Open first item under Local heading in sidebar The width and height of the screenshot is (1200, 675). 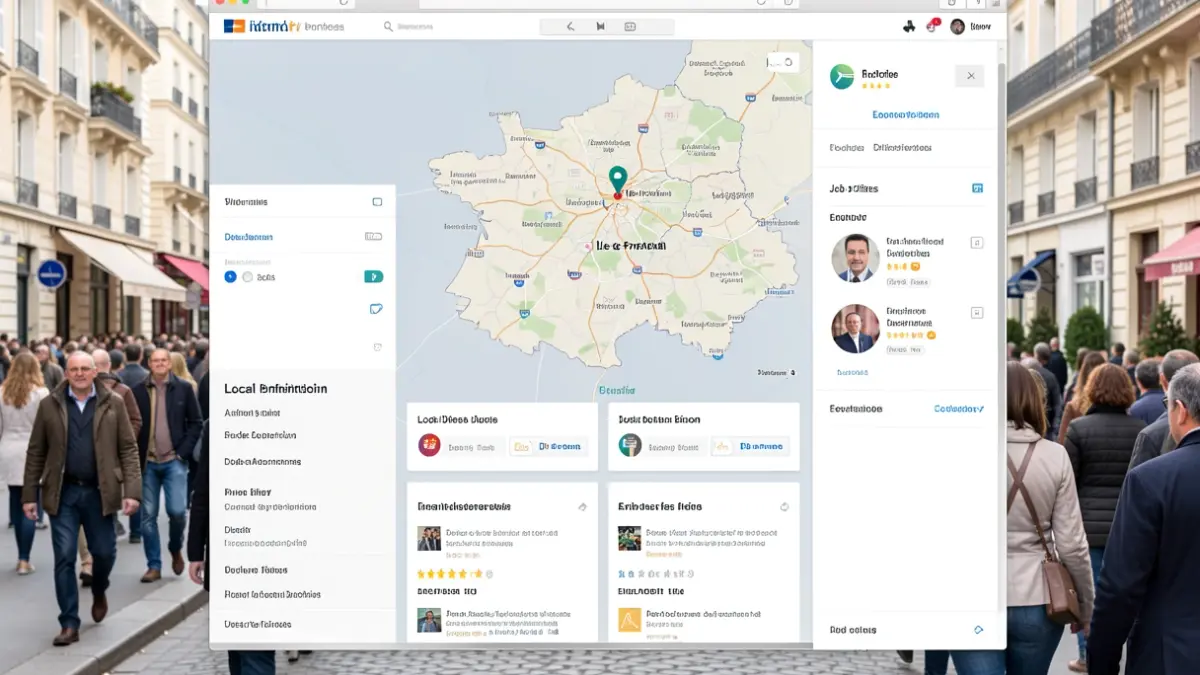click(x=252, y=413)
